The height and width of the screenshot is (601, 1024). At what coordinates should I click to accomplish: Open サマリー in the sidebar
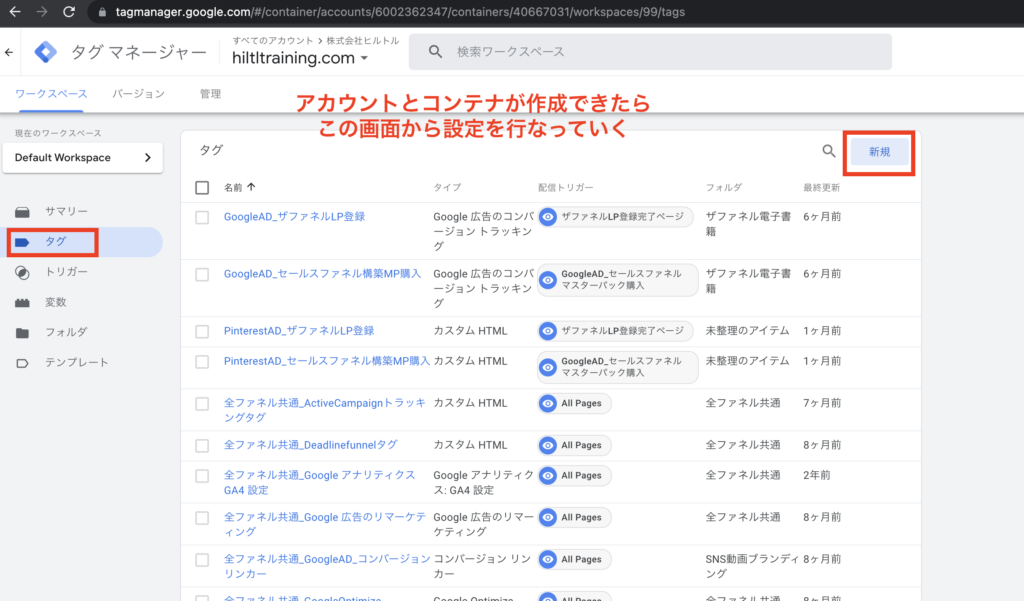tap(66, 212)
